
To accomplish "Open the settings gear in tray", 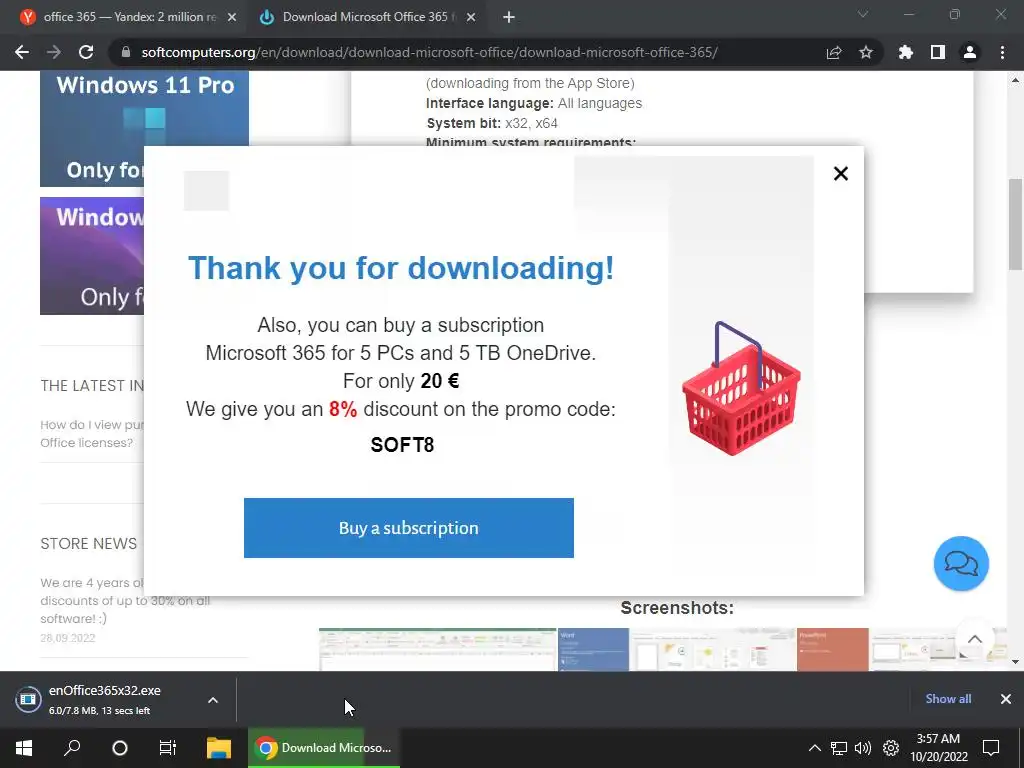I will (891, 748).
